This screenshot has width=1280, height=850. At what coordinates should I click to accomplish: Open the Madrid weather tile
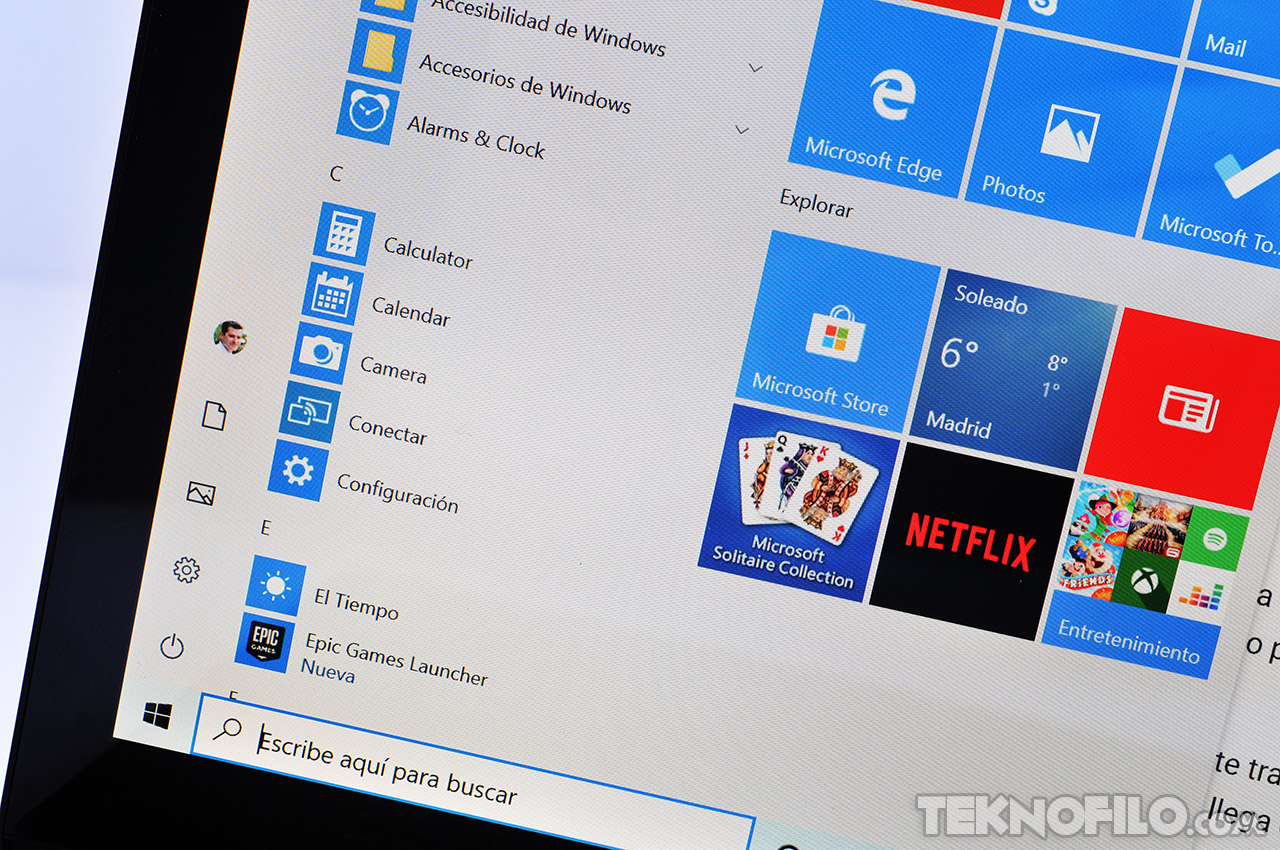(x=1012, y=371)
